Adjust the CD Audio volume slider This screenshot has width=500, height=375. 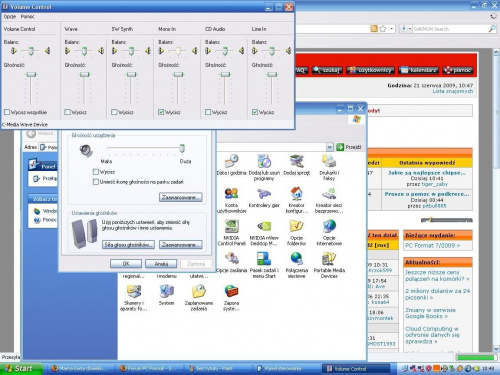[225, 75]
